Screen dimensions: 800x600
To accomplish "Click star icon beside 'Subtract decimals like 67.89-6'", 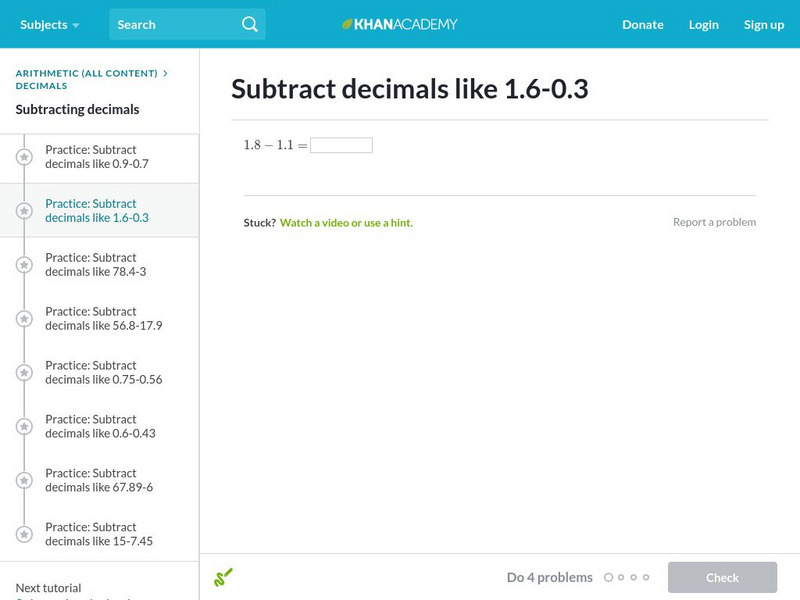I will tap(25, 481).
